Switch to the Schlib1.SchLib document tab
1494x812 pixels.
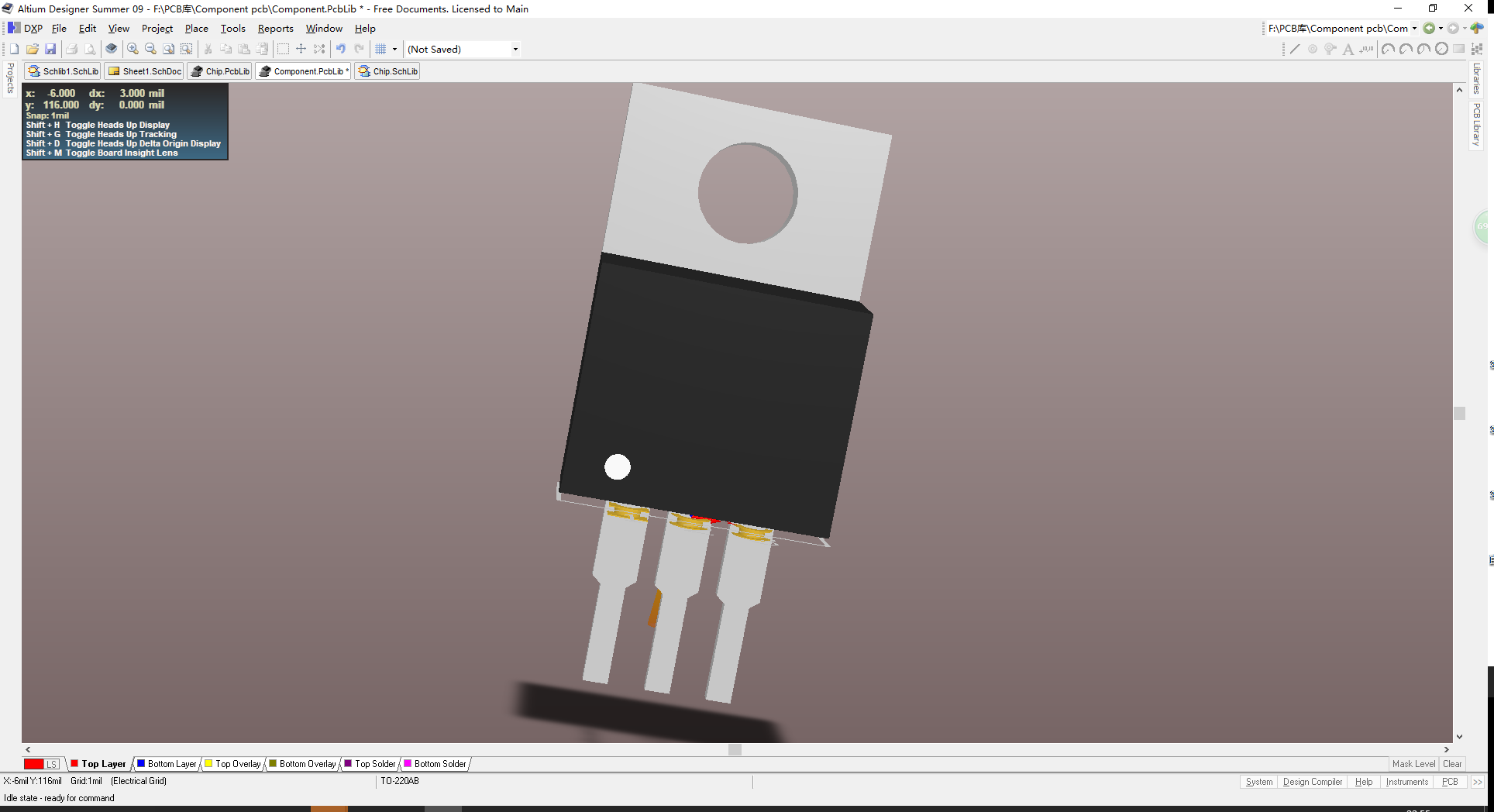(64, 71)
